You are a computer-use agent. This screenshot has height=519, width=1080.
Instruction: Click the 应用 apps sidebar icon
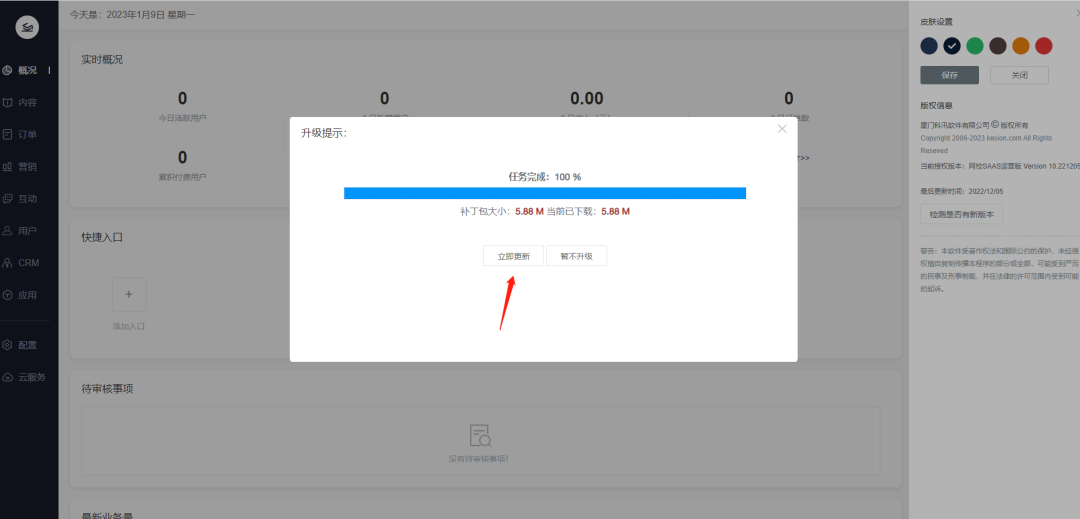point(8,295)
